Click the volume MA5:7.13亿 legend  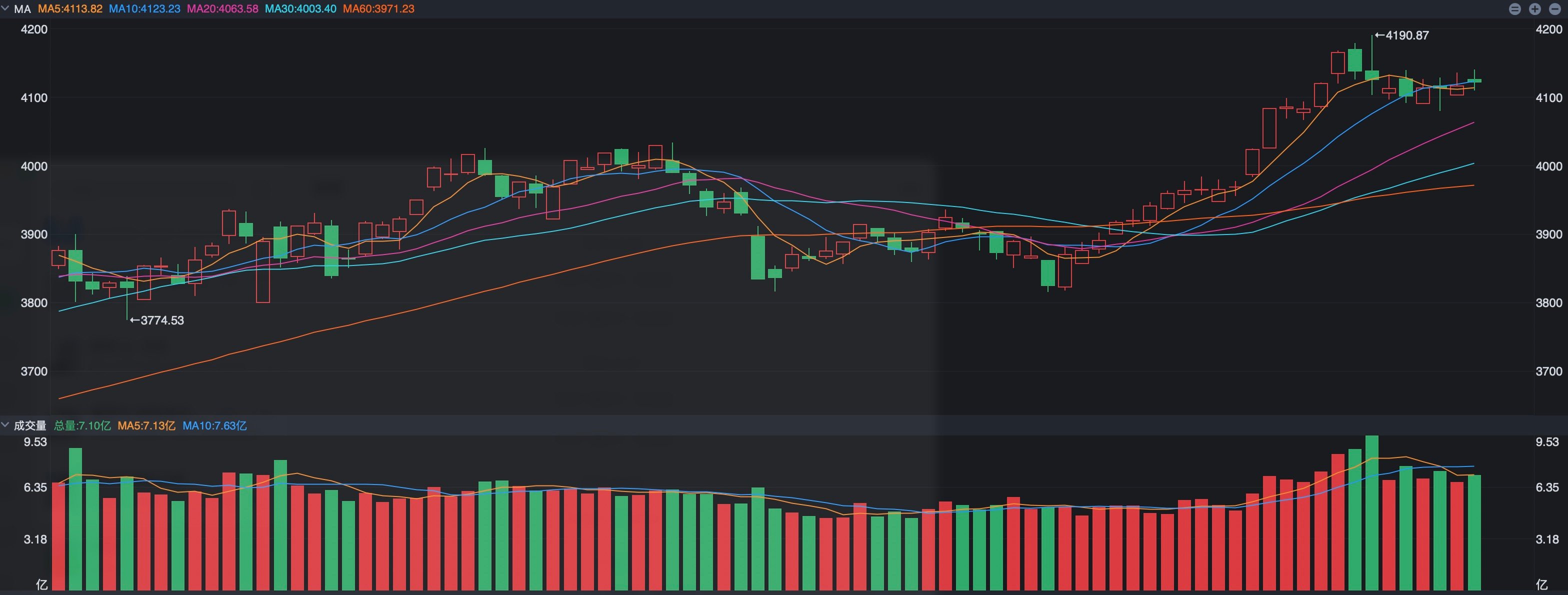(146, 425)
